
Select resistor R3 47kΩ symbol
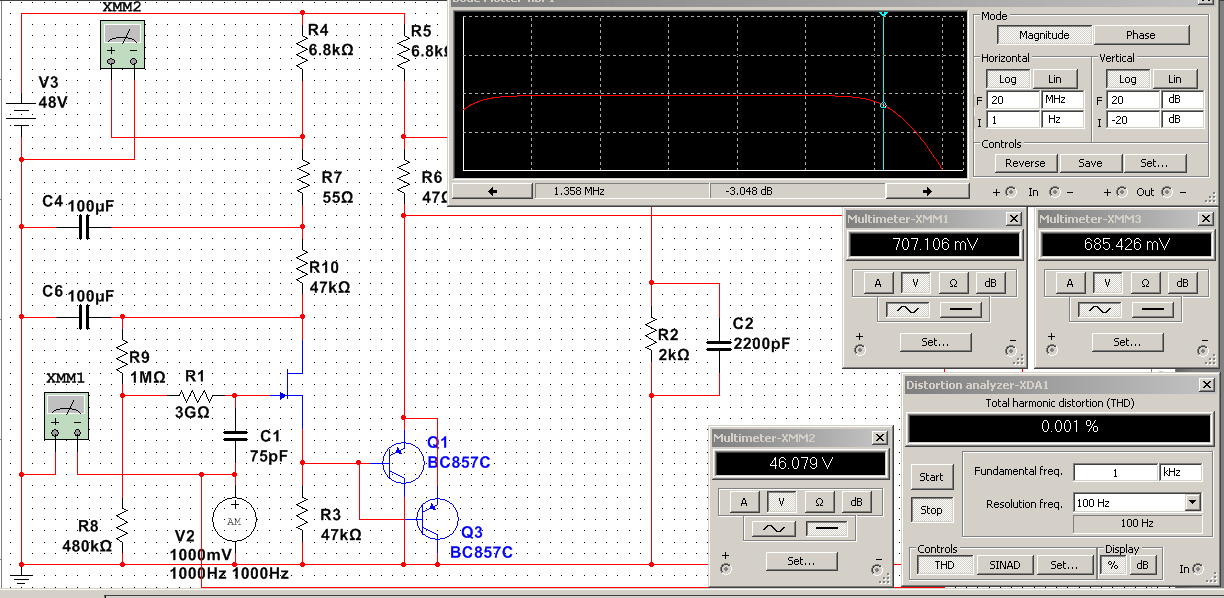pyautogui.click(x=302, y=517)
